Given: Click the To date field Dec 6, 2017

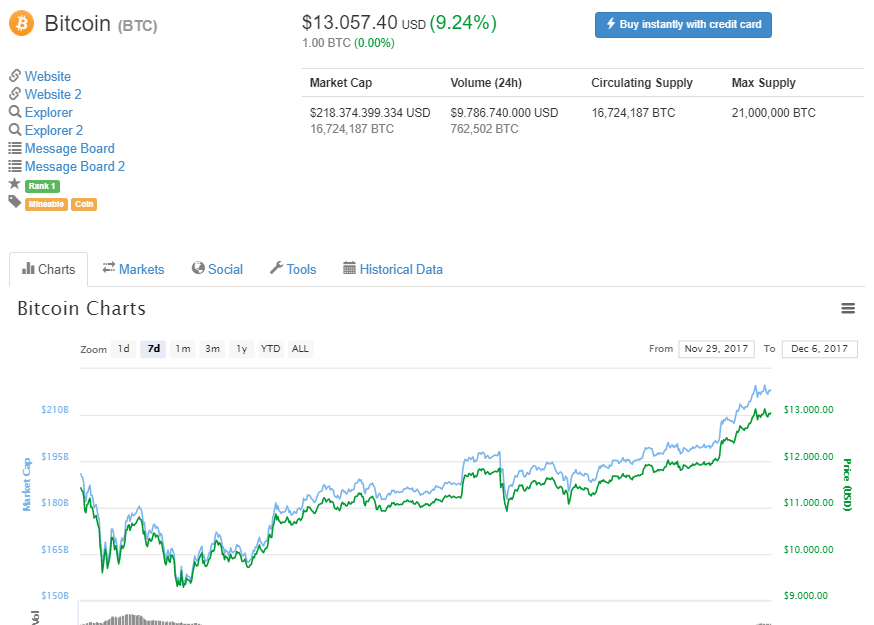Looking at the screenshot, I should tap(819, 349).
